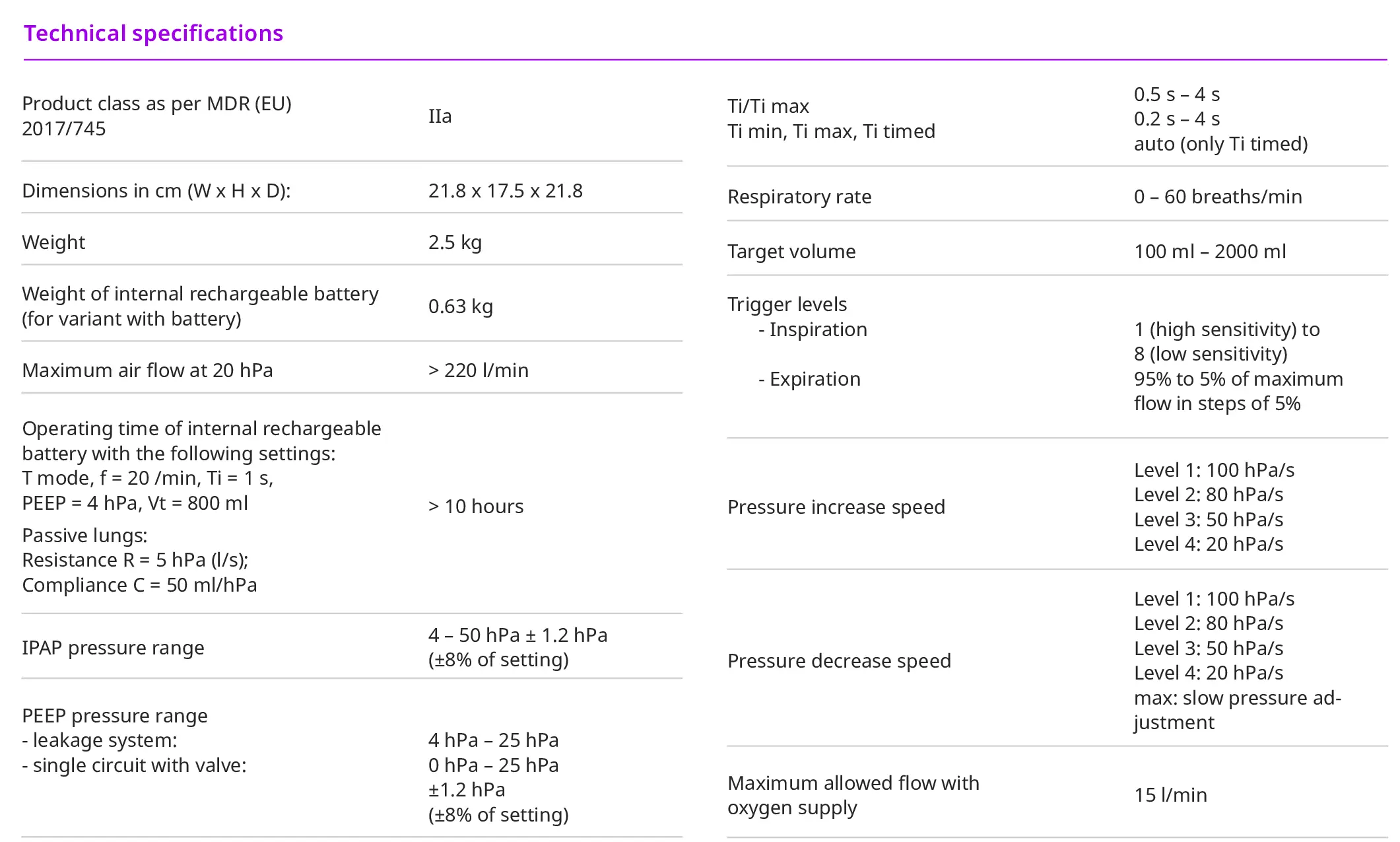Click the Ti/Ti max label
1400x842 pixels.
click(x=768, y=106)
